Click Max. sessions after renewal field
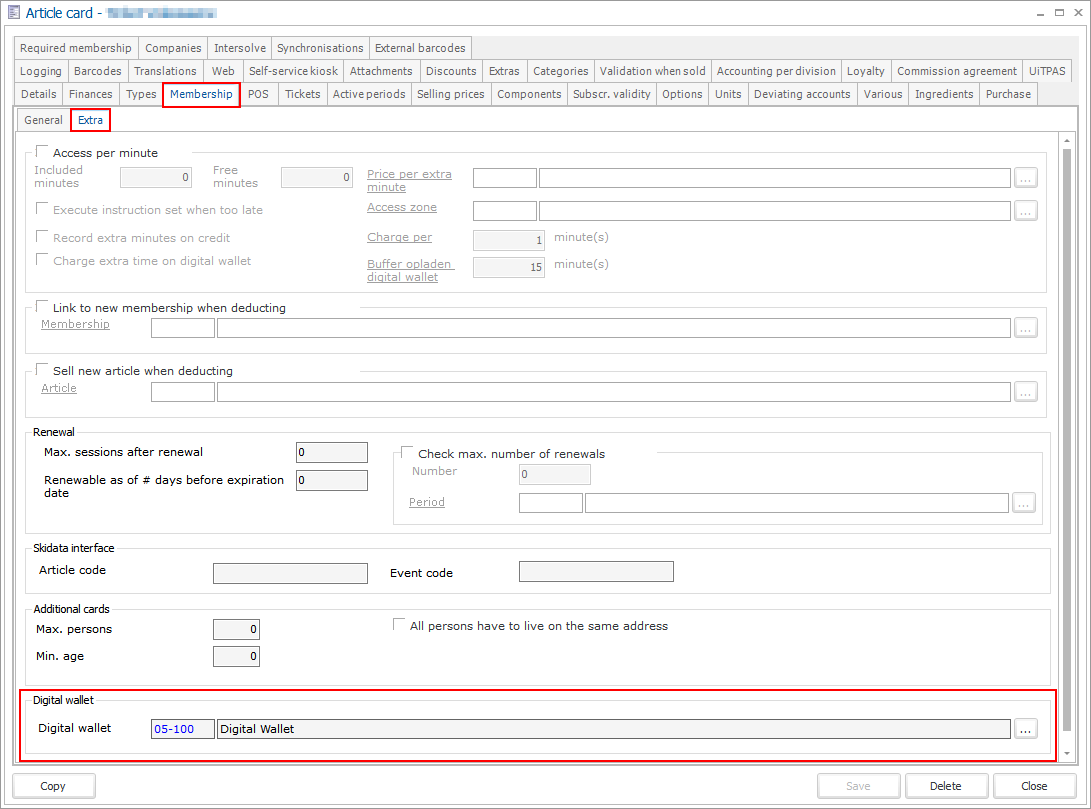Viewport: 1091px width, 809px height. tap(332, 453)
